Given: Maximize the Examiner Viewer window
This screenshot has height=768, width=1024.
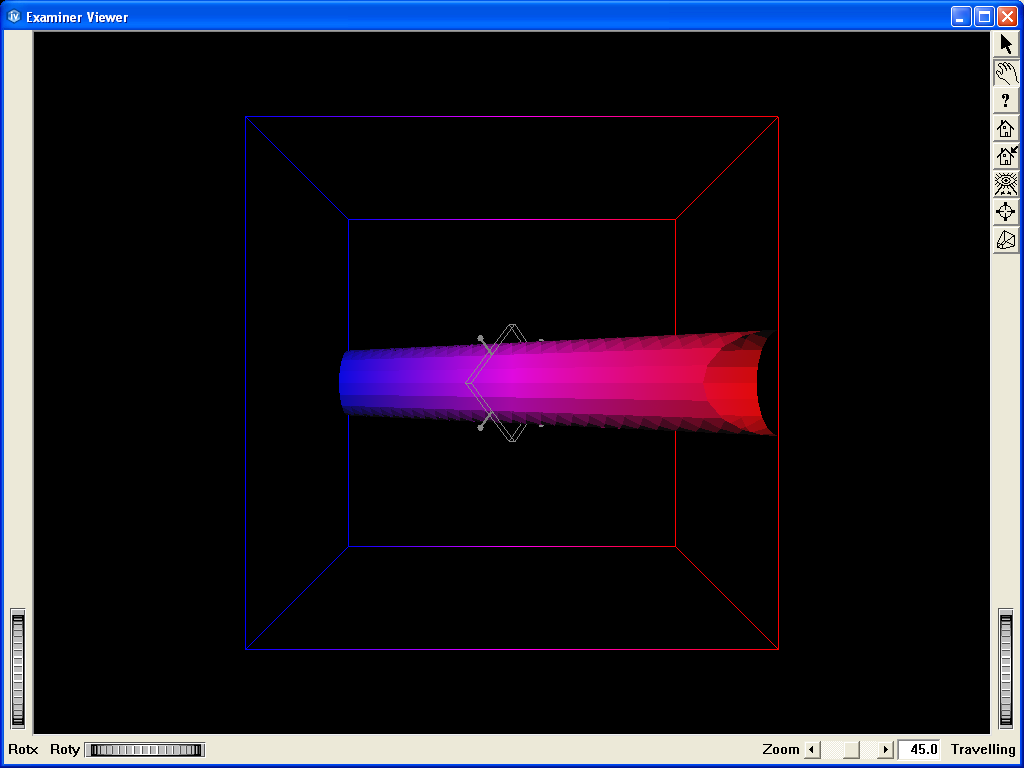Looking at the screenshot, I should tap(984, 17).
